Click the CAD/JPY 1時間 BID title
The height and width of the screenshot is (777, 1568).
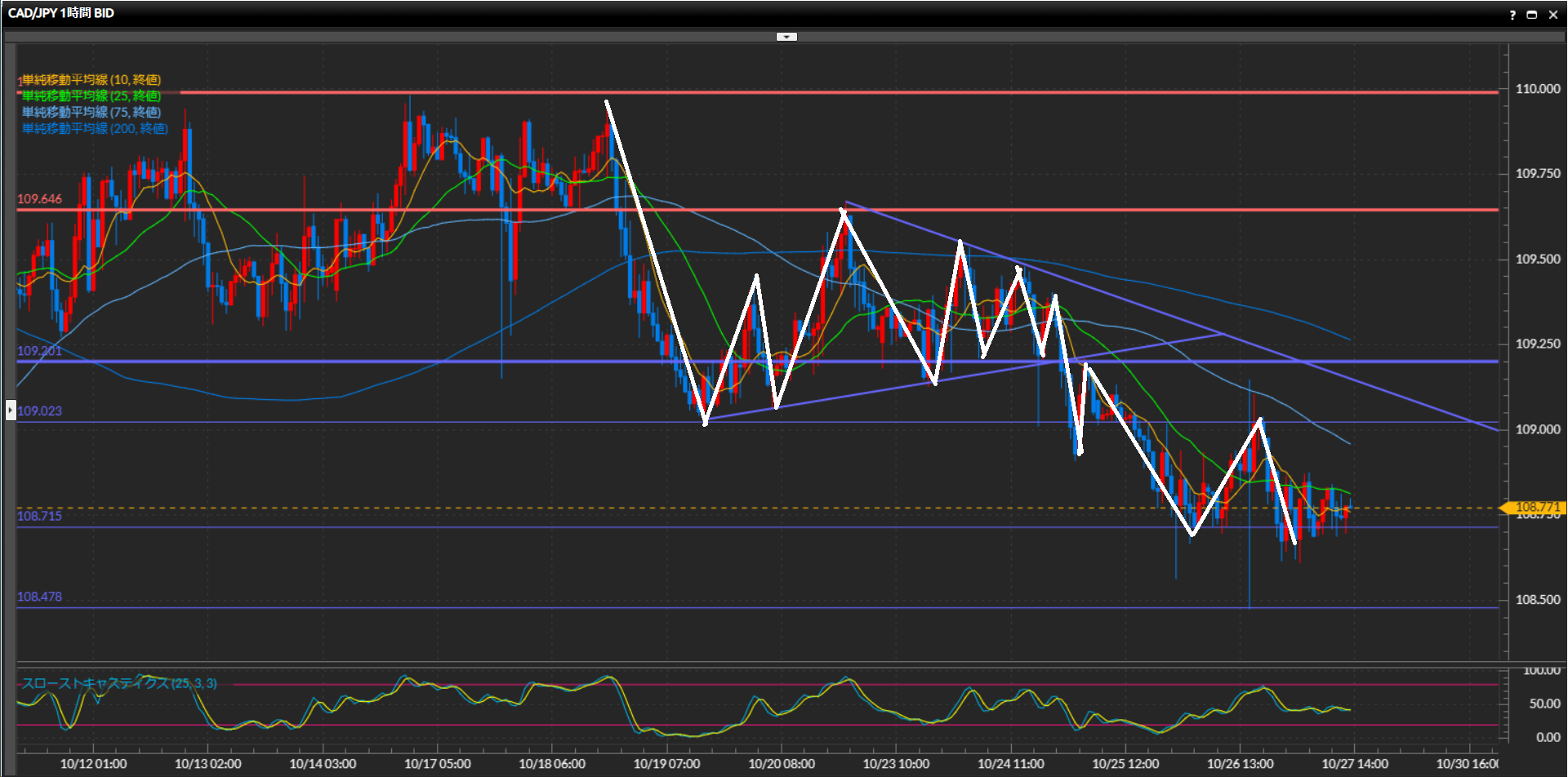(x=61, y=13)
